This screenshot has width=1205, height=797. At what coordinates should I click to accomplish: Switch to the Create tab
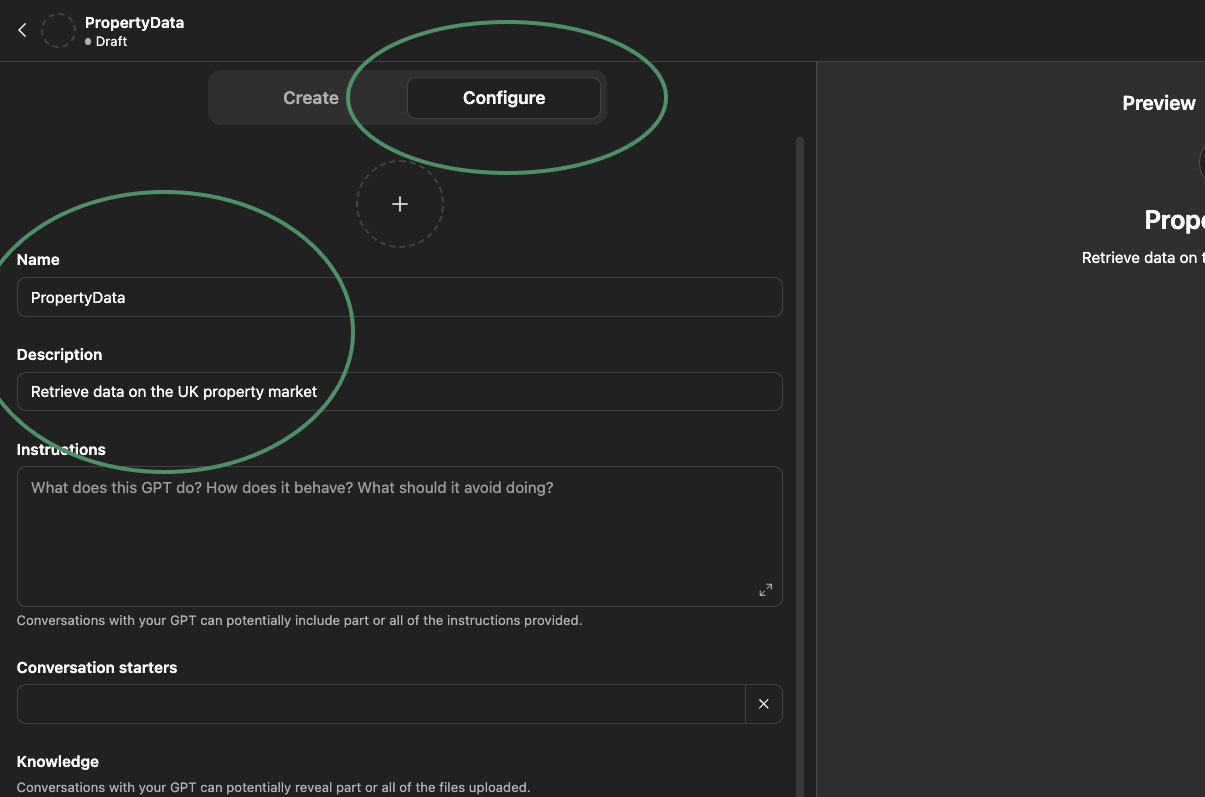310,97
